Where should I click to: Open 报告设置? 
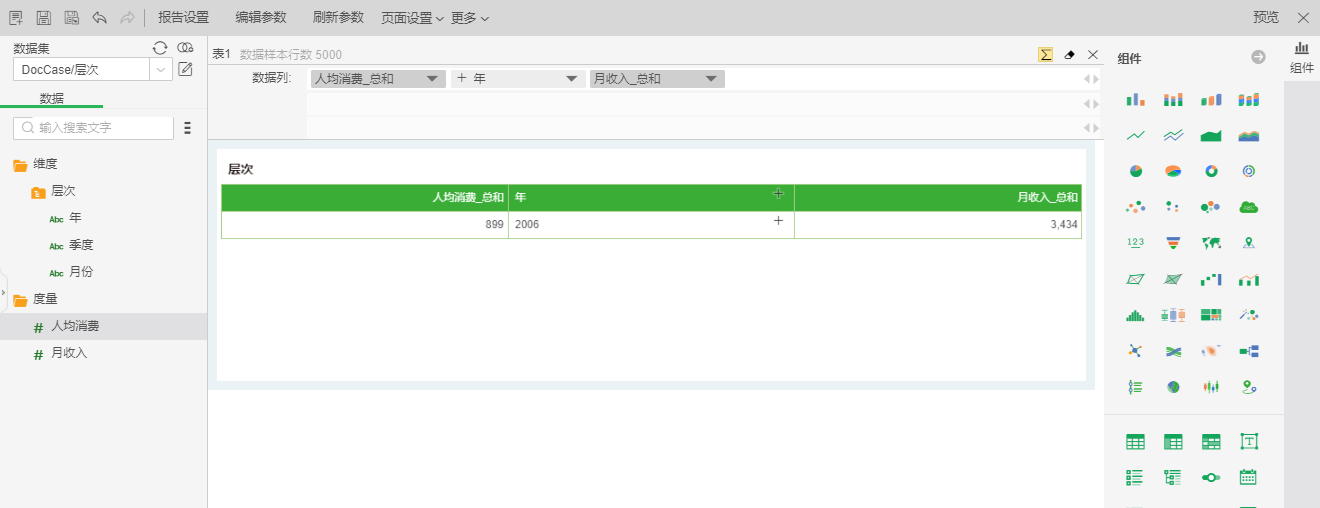(x=183, y=18)
